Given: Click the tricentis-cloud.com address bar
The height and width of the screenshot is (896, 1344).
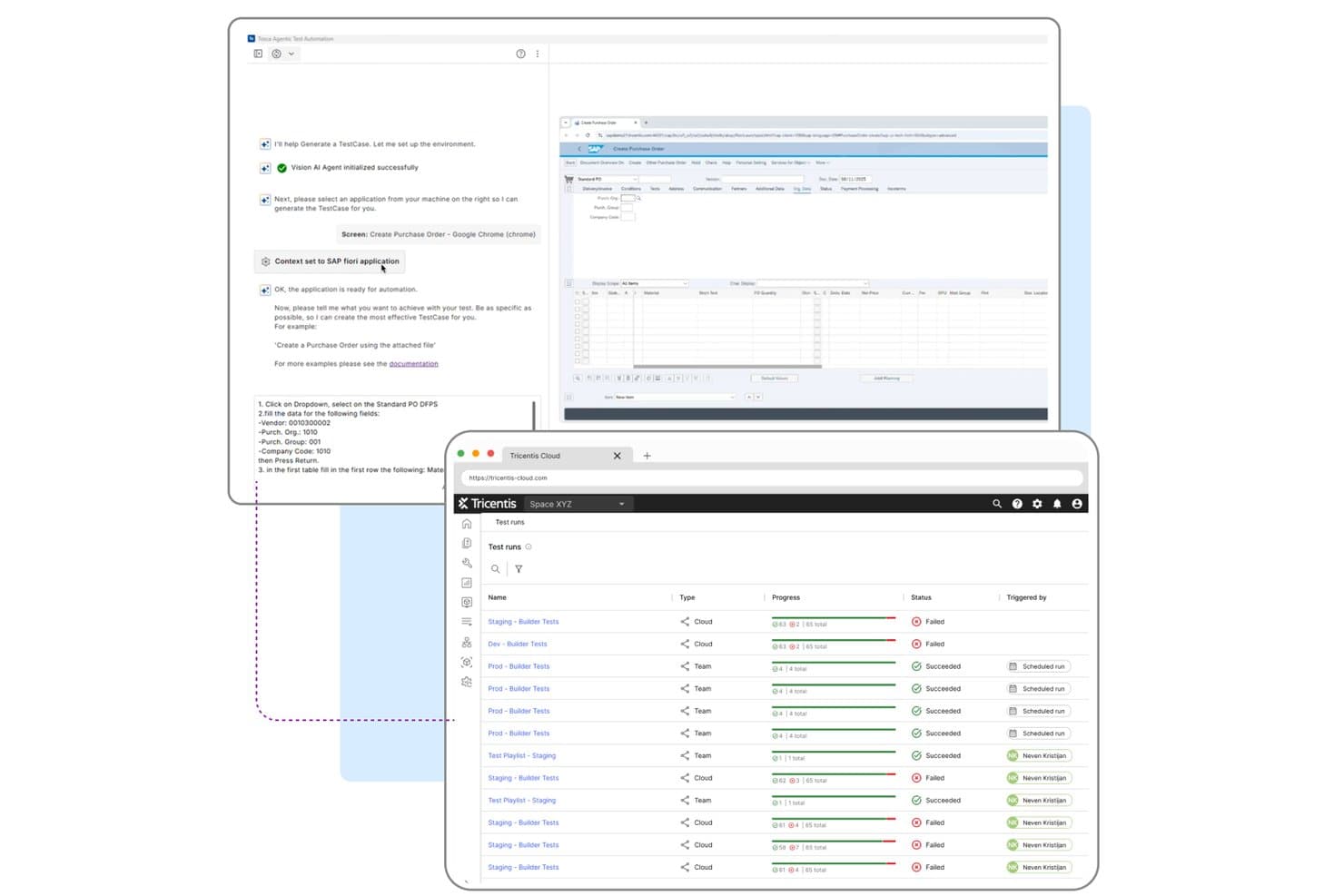Looking at the screenshot, I should click(x=773, y=478).
